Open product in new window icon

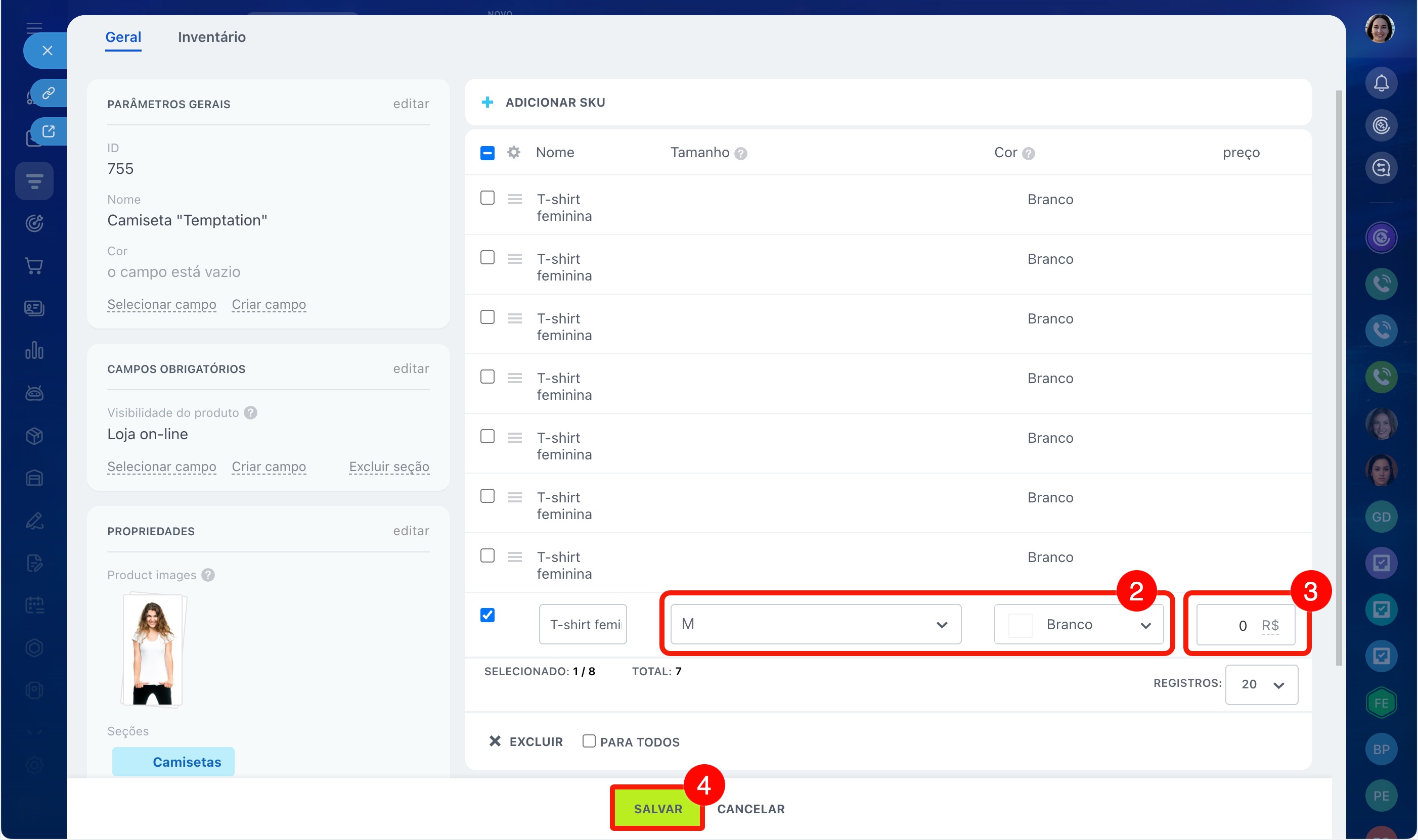tap(49, 131)
